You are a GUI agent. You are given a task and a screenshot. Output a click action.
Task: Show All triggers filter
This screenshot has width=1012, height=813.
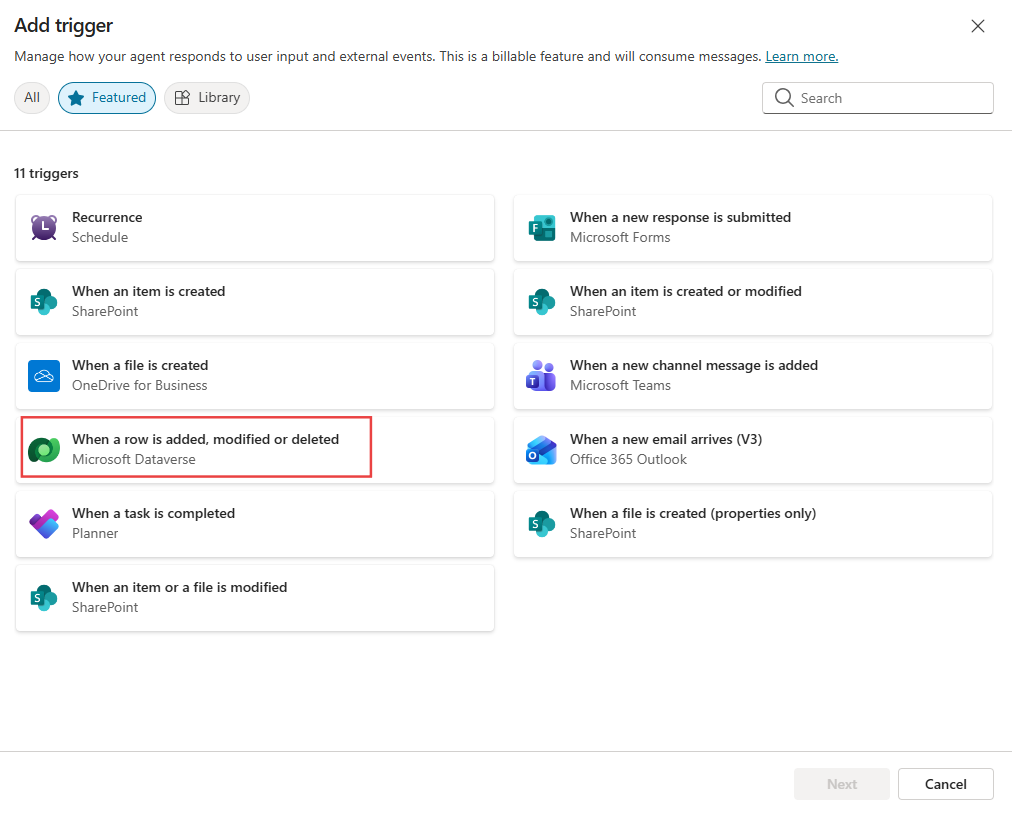pyautogui.click(x=32, y=97)
